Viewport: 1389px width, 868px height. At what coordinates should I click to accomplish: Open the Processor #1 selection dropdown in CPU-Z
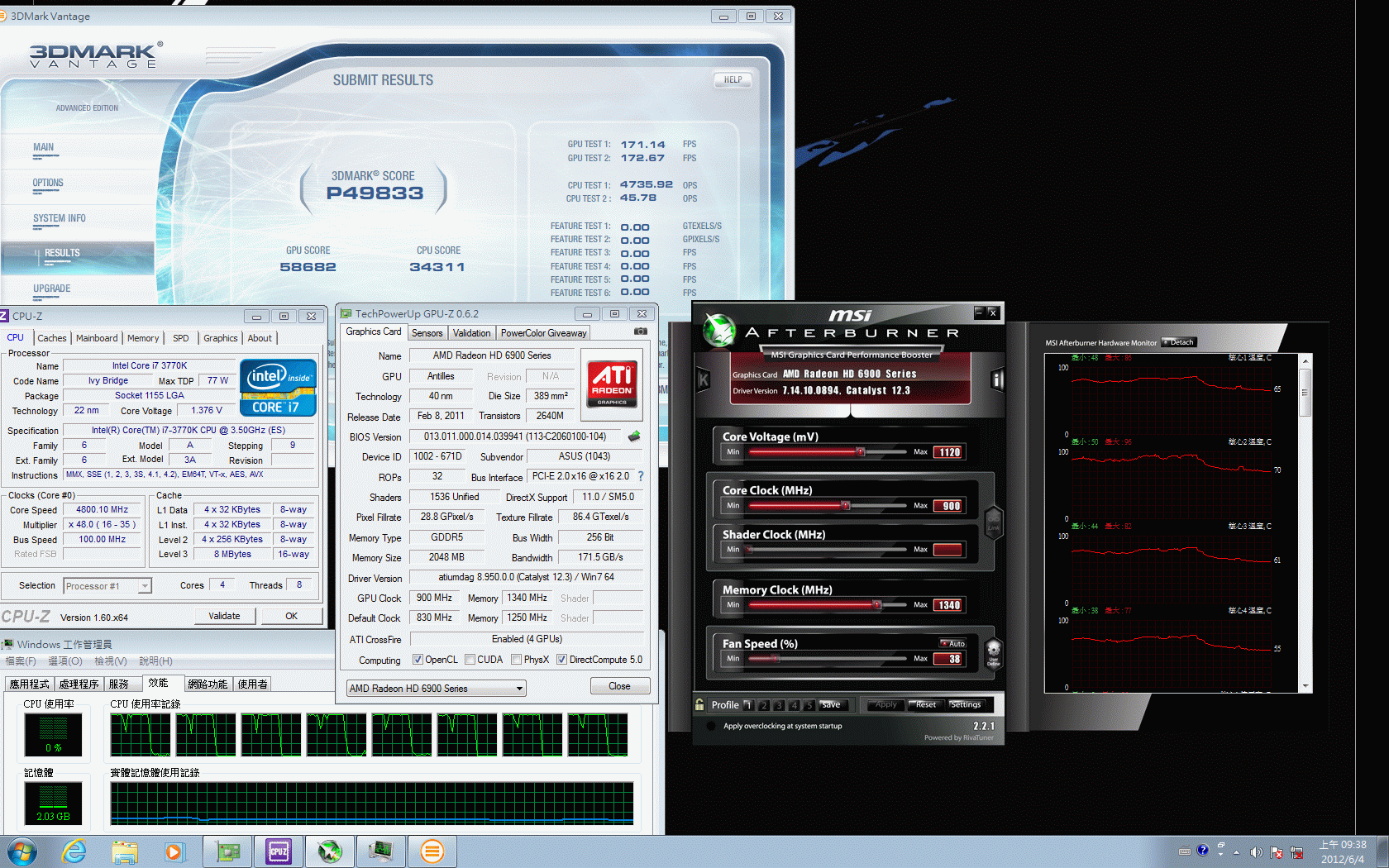point(107,586)
